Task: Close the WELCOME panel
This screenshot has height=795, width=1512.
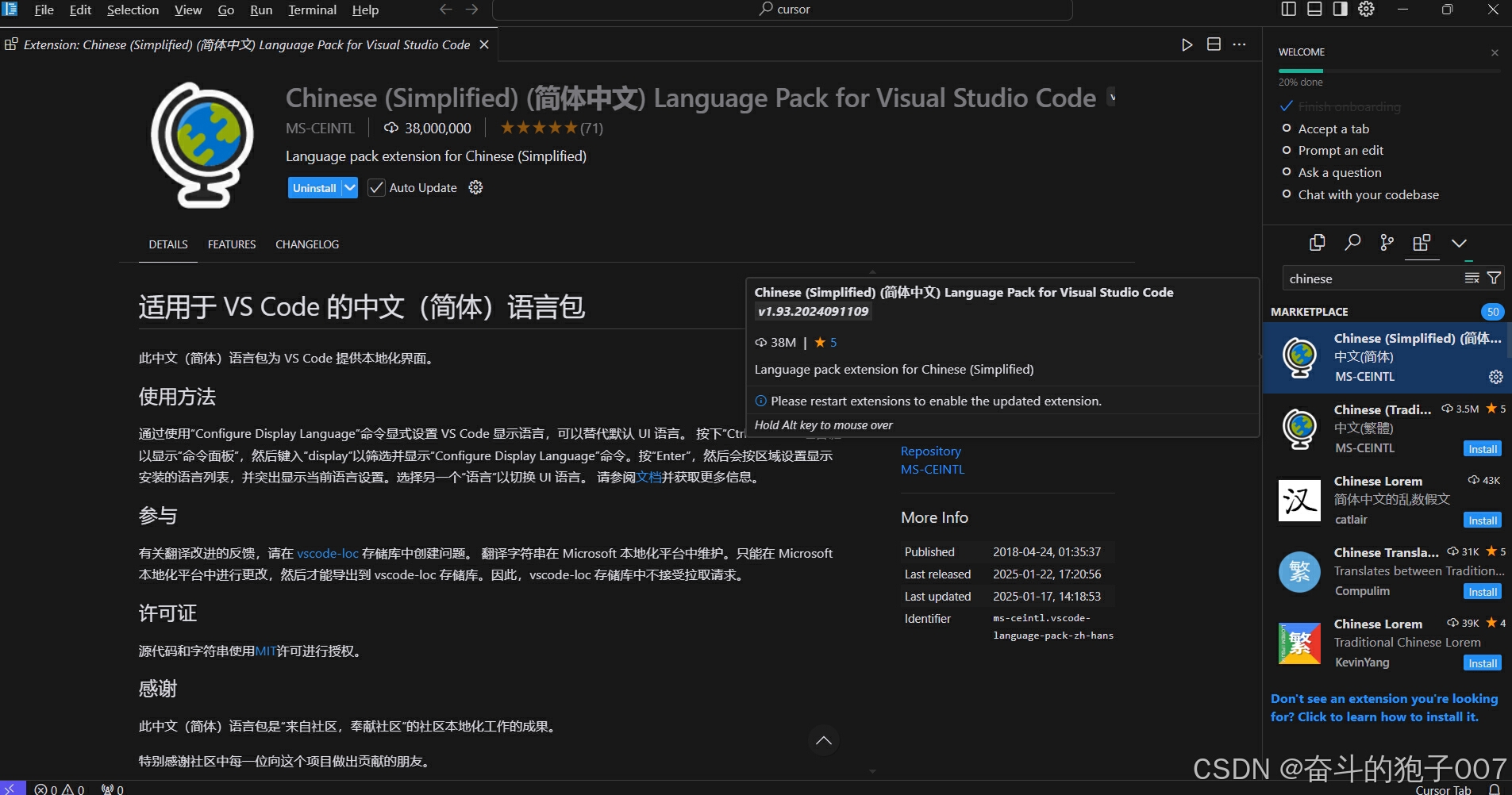Action: [x=1495, y=52]
